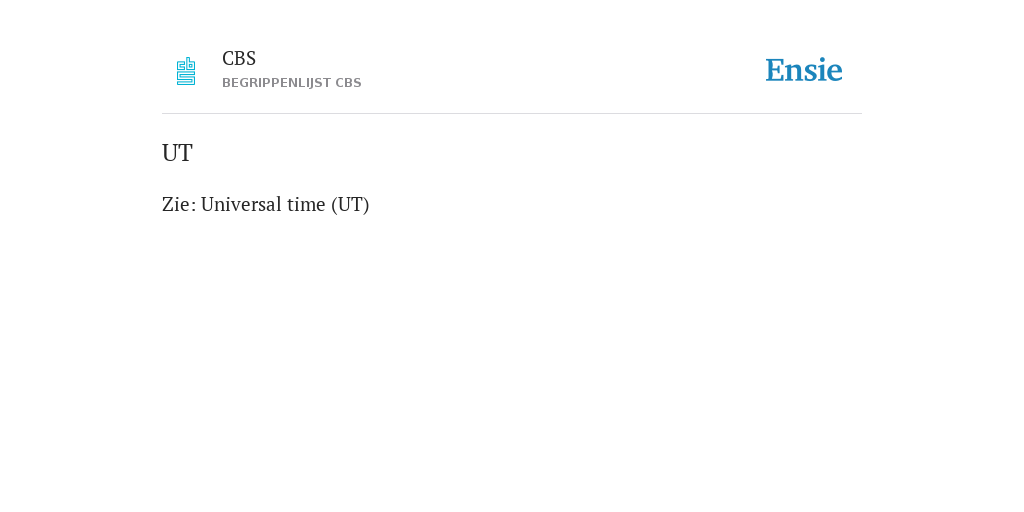Click the letter "T" in UT heading
The width and height of the screenshot is (1024, 512).
(185, 153)
